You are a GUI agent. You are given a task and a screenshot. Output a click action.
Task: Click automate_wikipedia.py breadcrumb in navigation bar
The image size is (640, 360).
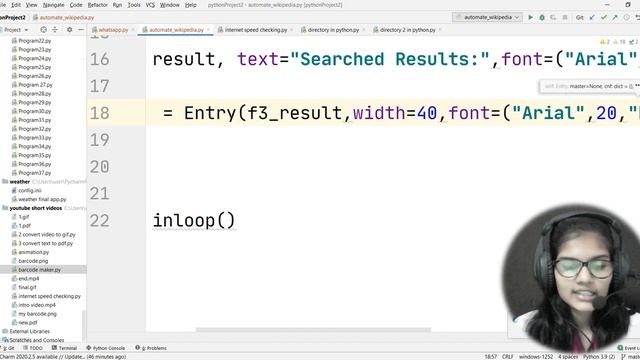63,18
